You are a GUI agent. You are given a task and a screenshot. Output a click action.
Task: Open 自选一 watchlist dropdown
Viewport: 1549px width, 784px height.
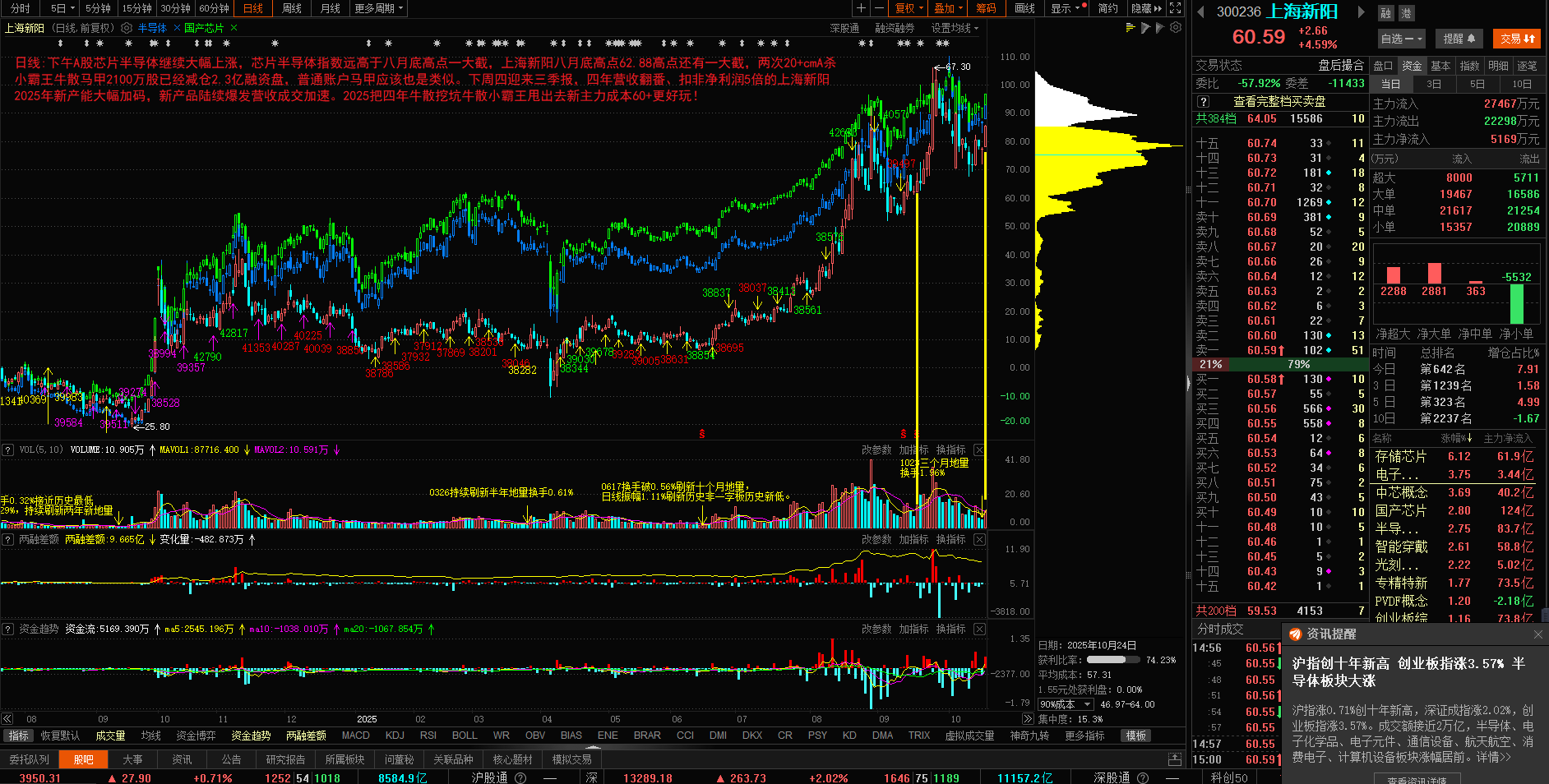coord(1401,39)
